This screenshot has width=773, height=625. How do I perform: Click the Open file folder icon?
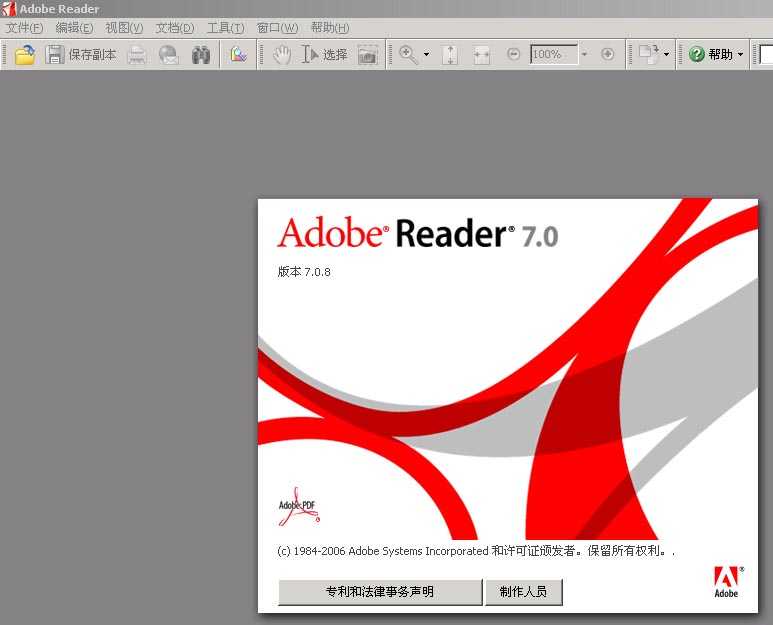click(25, 54)
